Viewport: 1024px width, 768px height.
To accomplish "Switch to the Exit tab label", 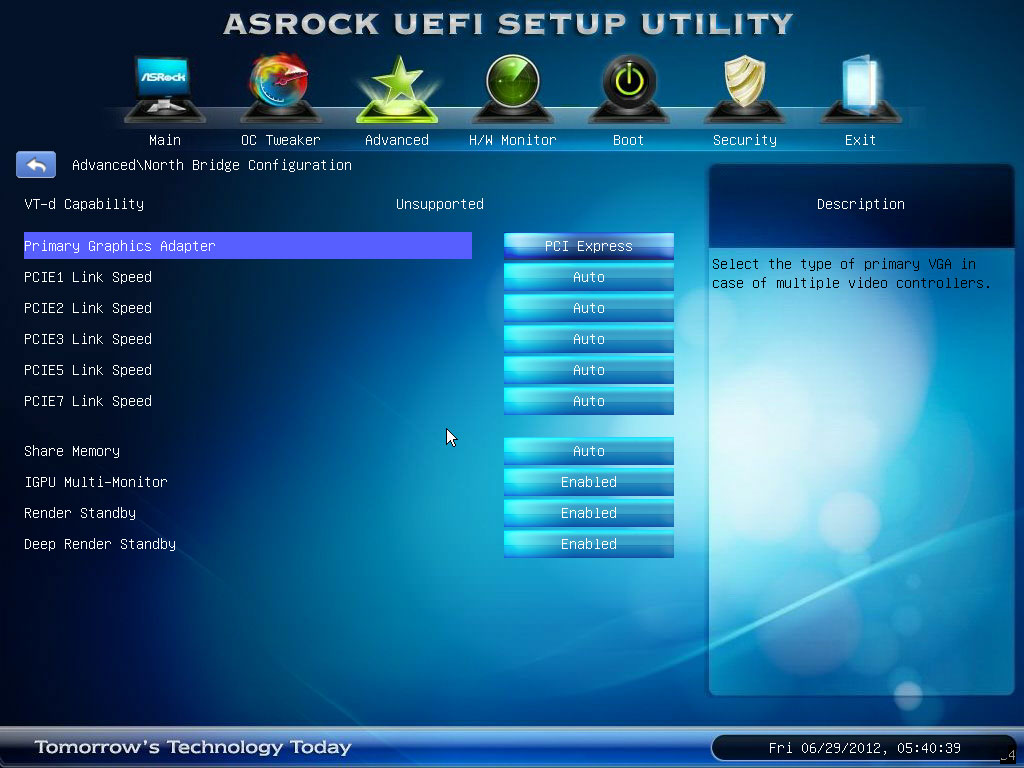I will [860, 140].
